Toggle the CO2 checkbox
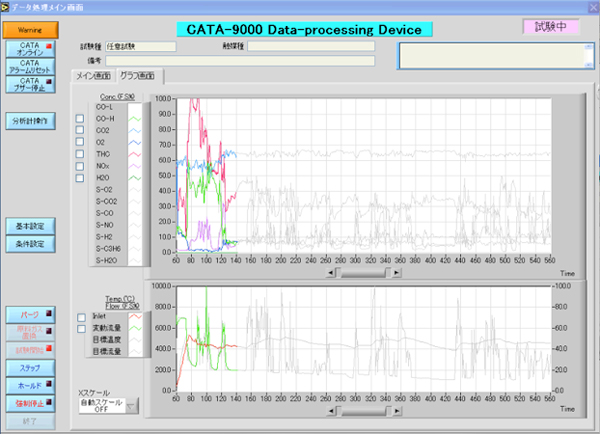Viewport: 600px width, 434px height. coord(80,130)
